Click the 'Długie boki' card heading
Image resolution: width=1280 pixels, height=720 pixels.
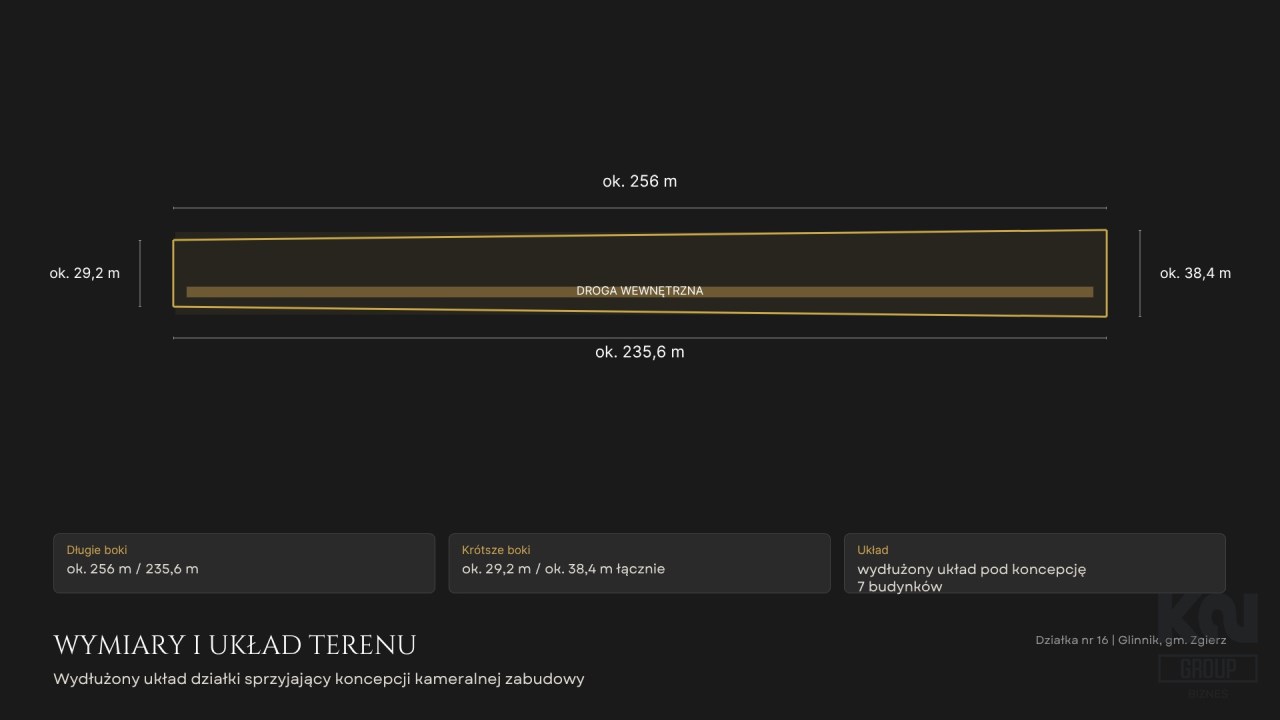97,550
